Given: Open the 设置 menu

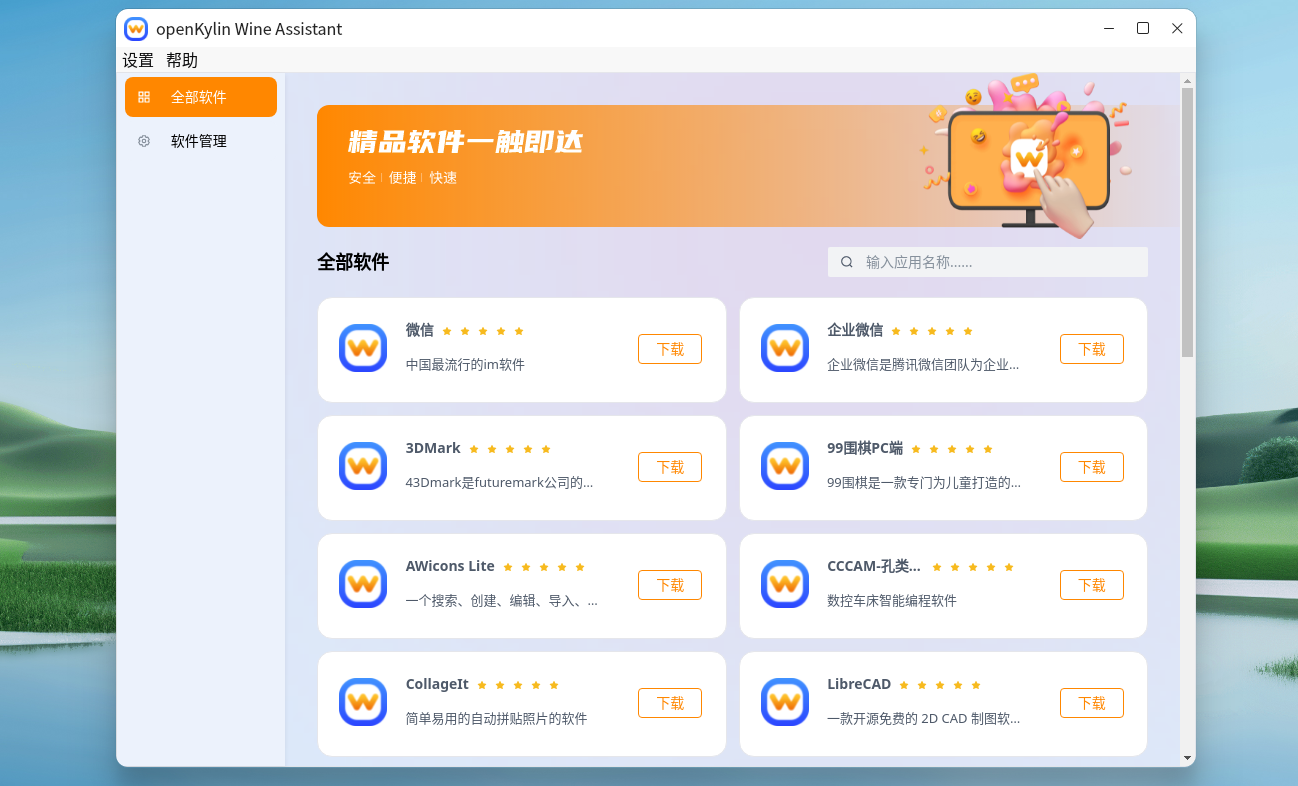Looking at the screenshot, I should coord(138,60).
